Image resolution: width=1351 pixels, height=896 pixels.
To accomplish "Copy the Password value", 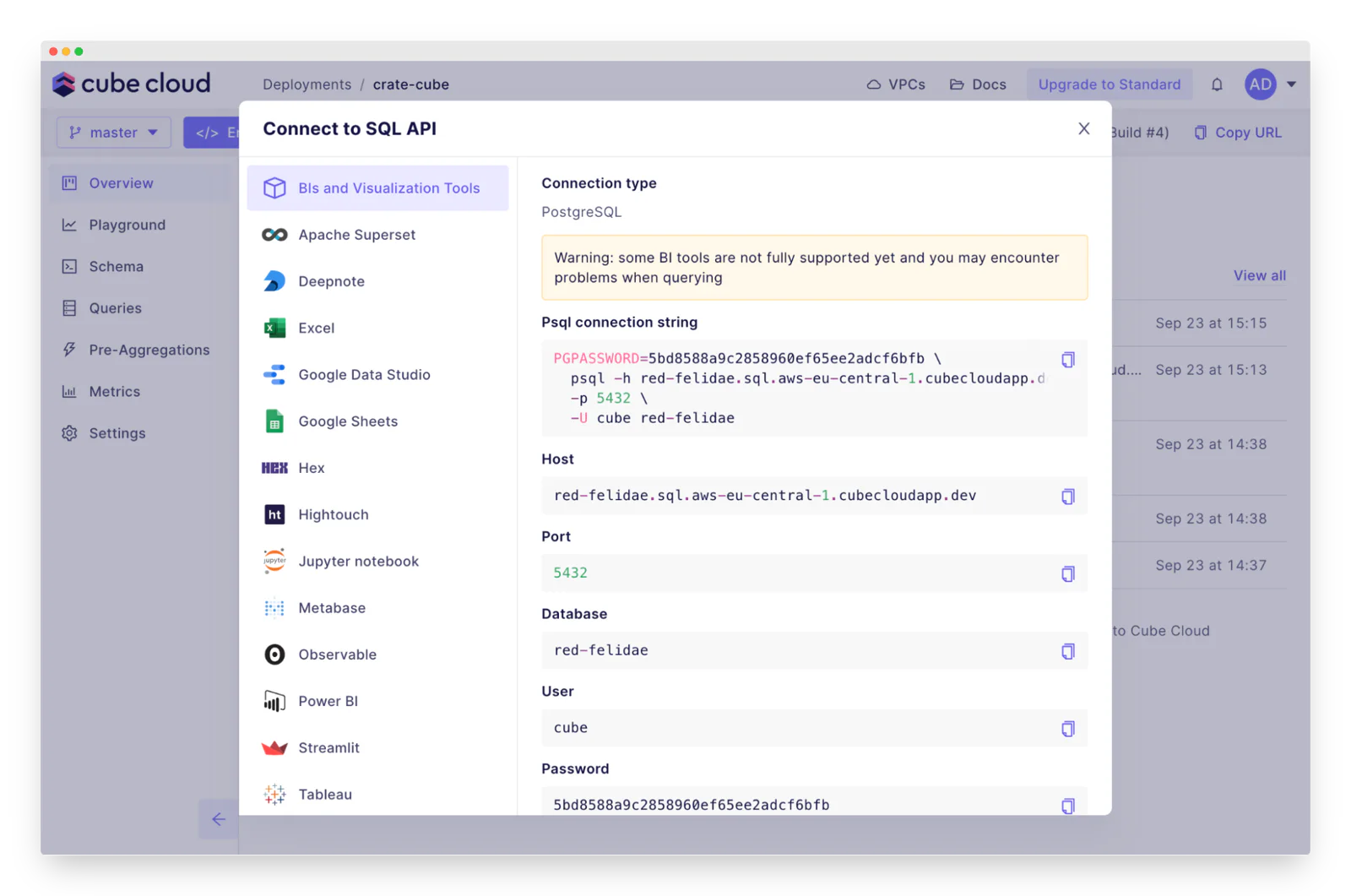I will [x=1067, y=806].
